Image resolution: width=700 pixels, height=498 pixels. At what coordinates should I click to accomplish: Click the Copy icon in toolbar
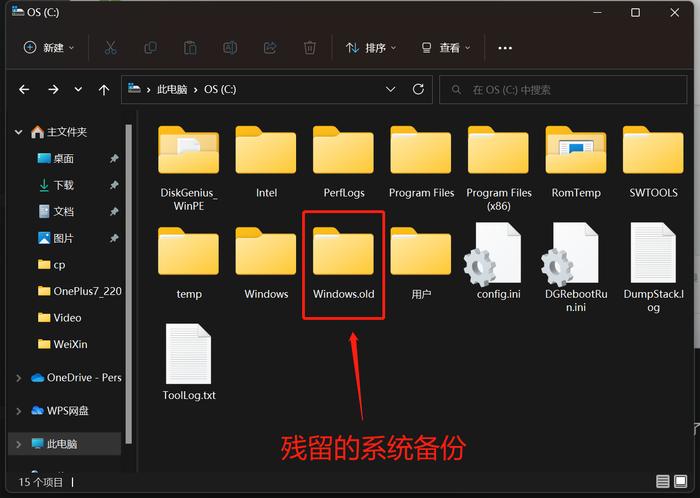coord(150,48)
